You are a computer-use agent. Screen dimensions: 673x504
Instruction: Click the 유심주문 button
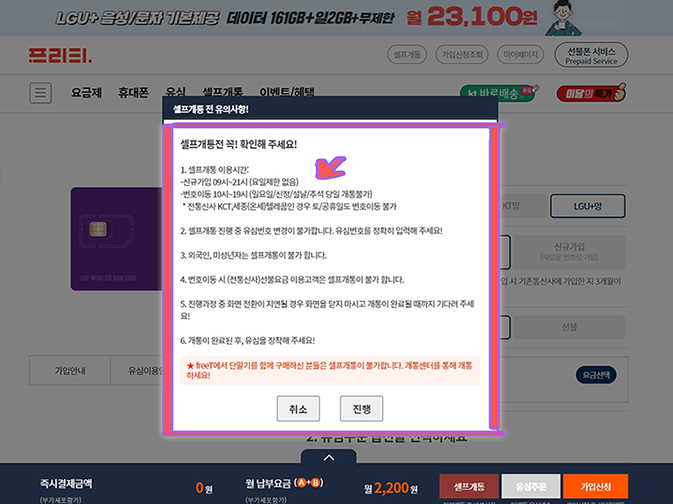(x=531, y=486)
